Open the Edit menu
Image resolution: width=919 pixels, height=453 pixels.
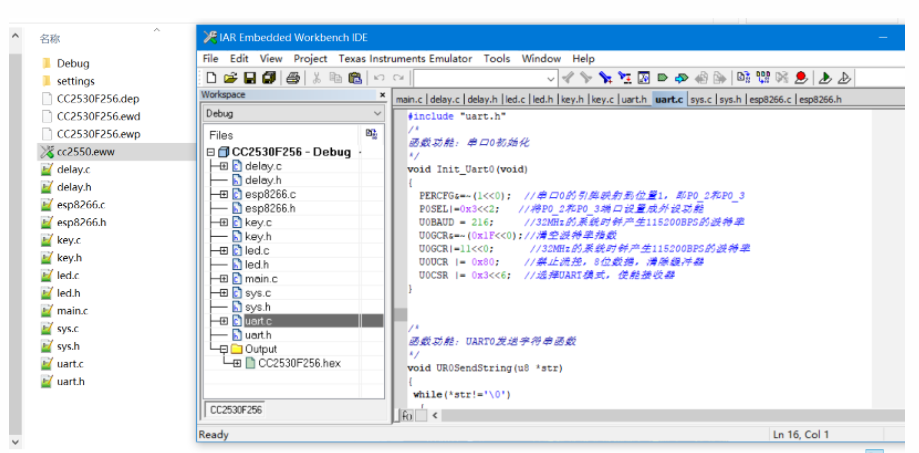coord(239,59)
